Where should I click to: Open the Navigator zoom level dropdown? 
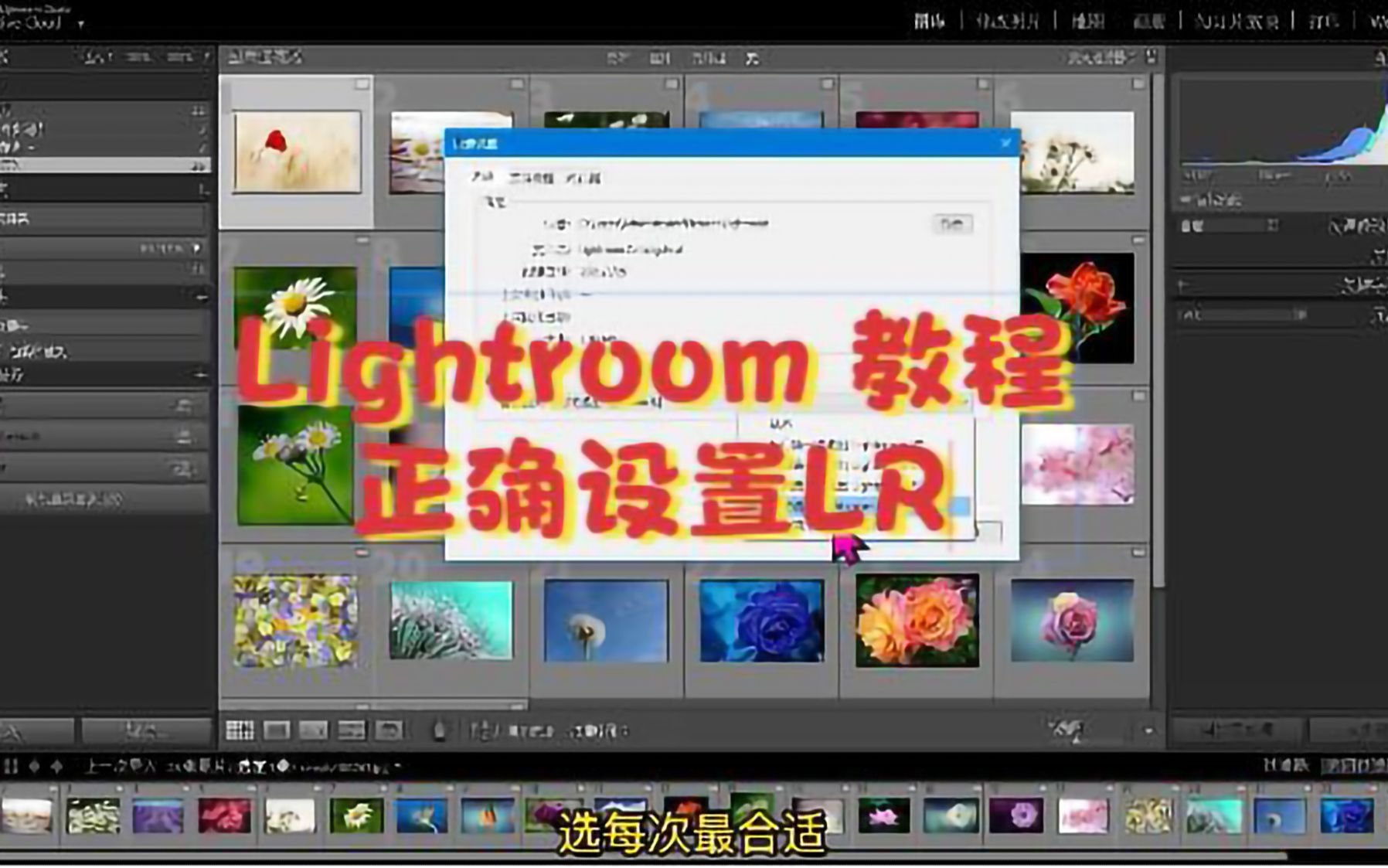[x=206, y=56]
